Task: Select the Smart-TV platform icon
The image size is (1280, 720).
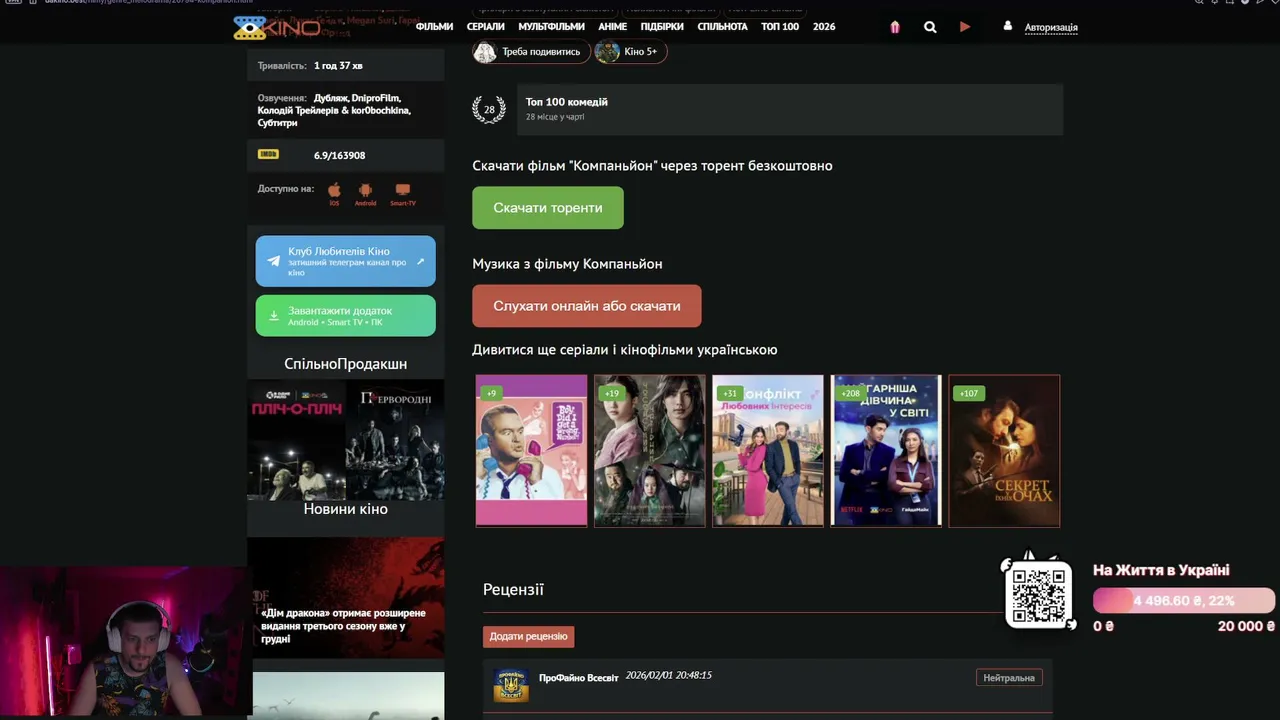Action: click(403, 190)
